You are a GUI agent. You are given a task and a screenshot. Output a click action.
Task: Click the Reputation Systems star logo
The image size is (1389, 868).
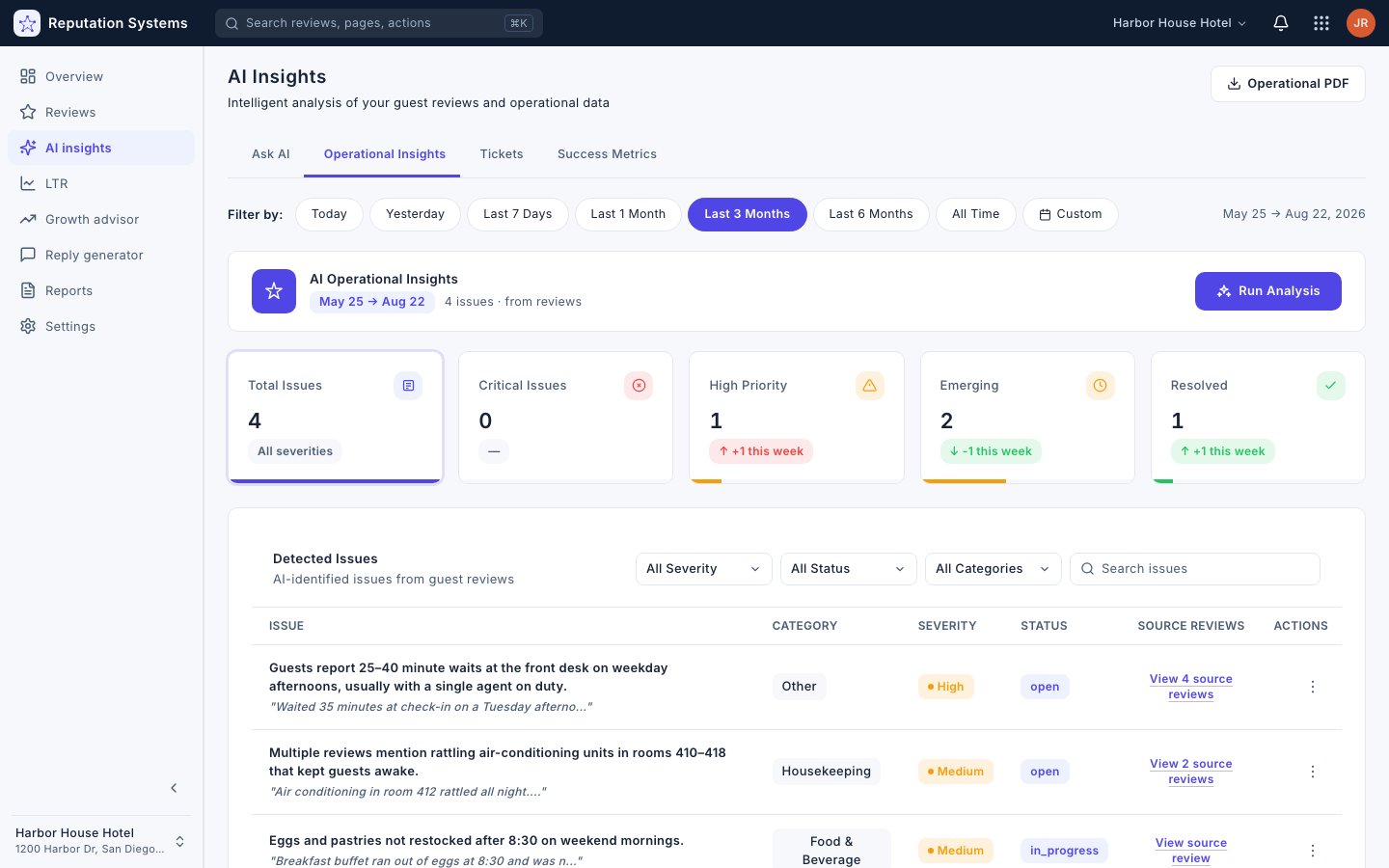[x=27, y=23]
